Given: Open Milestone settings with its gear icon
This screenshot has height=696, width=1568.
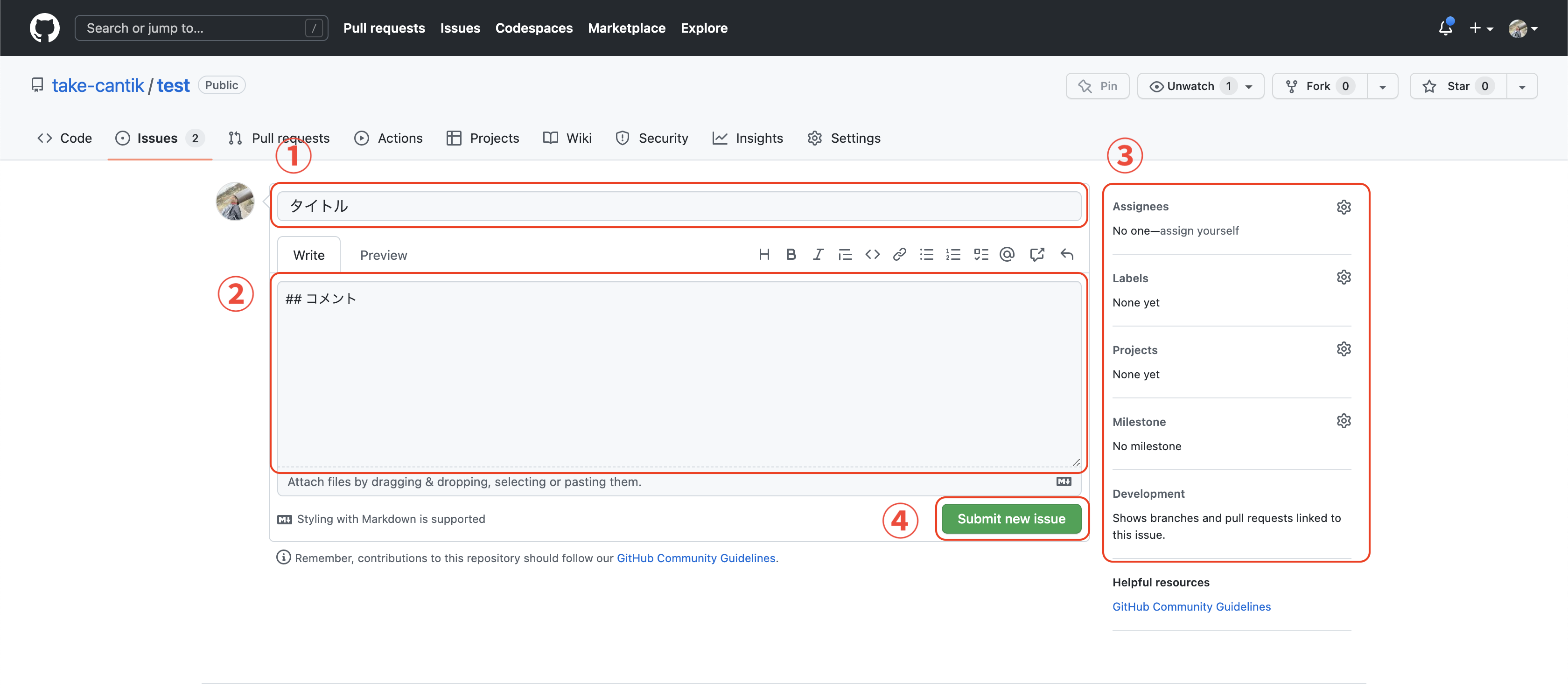Looking at the screenshot, I should point(1344,420).
